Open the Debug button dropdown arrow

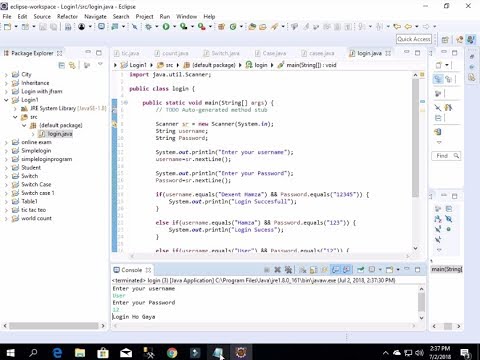[156, 27]
